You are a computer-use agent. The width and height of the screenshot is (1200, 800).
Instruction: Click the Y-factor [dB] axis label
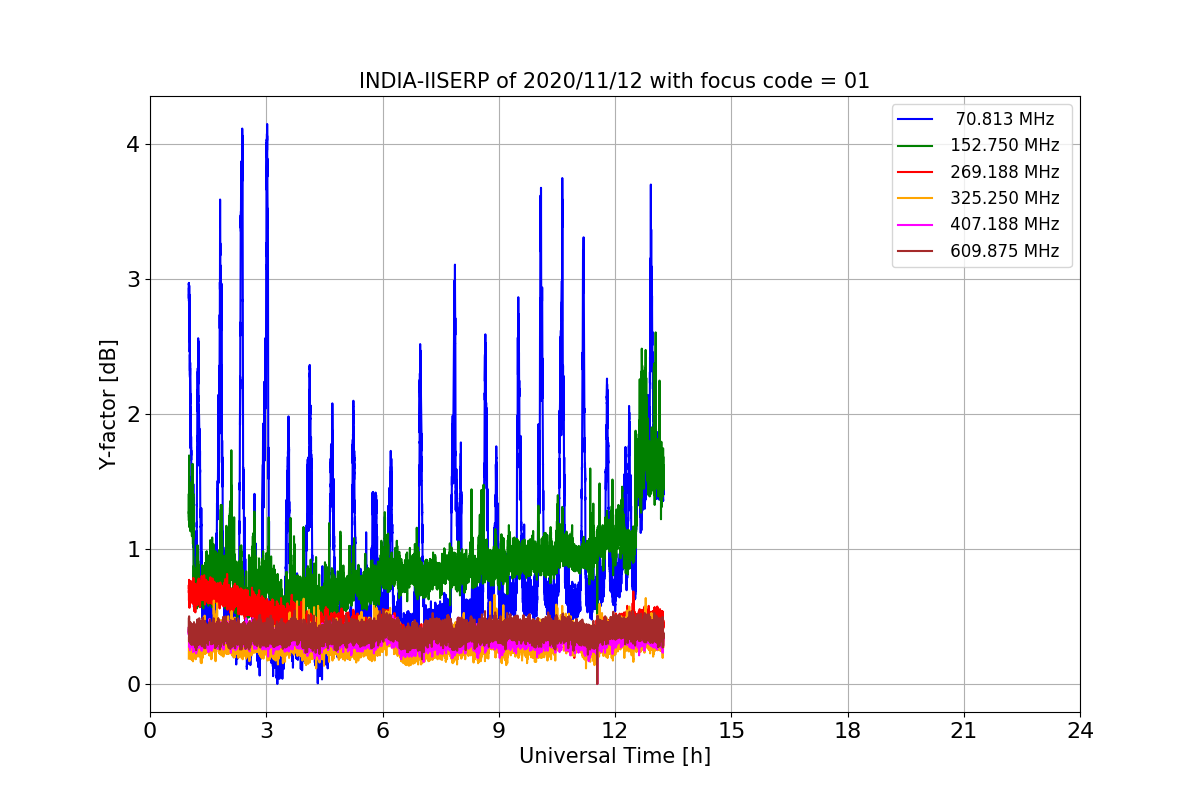[x=108, y=404]
